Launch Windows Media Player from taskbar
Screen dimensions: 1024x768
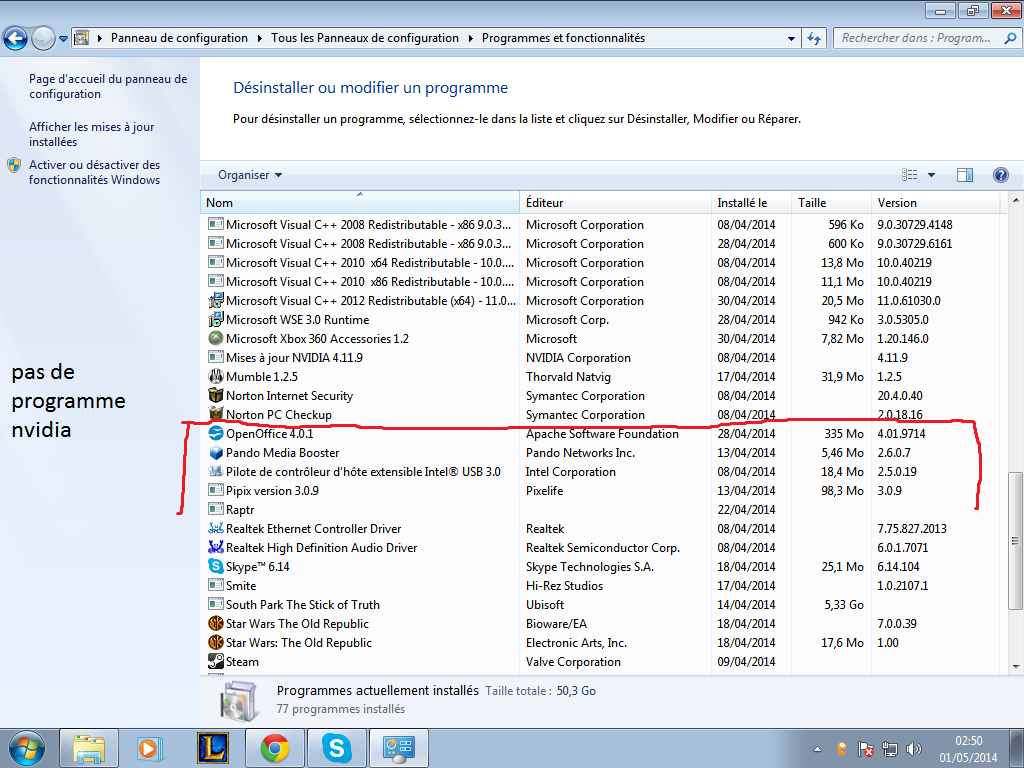click(150, 748)
